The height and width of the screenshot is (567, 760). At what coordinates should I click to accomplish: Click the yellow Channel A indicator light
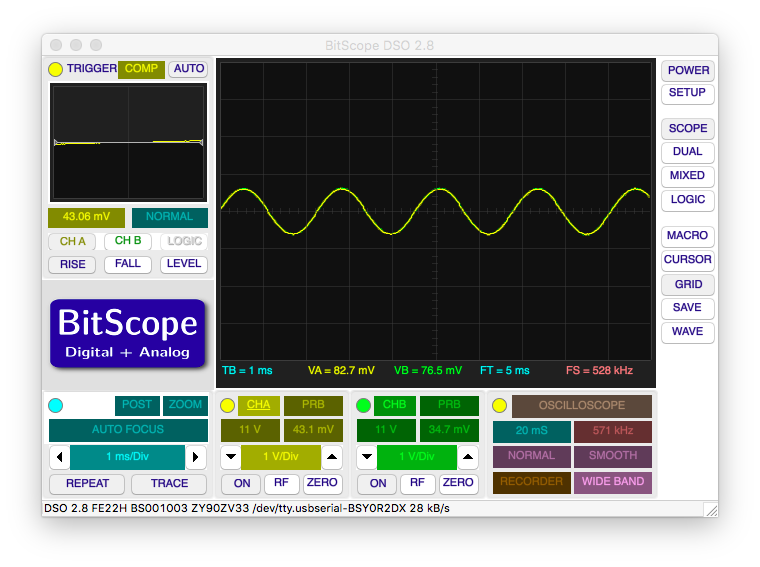[227, 405]
